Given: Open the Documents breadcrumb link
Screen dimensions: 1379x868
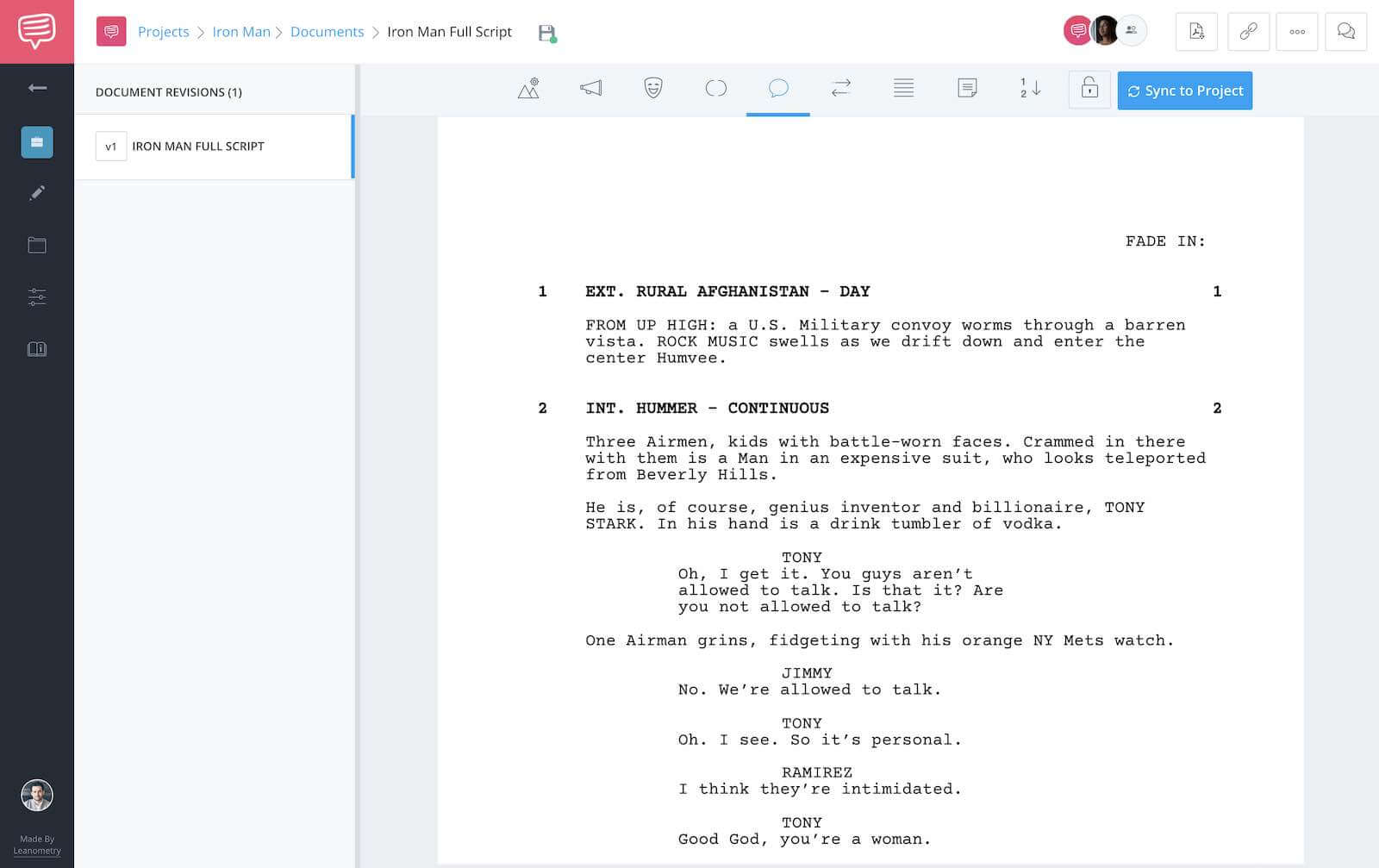Looking at the screenshot, I should click(x=328, y=32).
